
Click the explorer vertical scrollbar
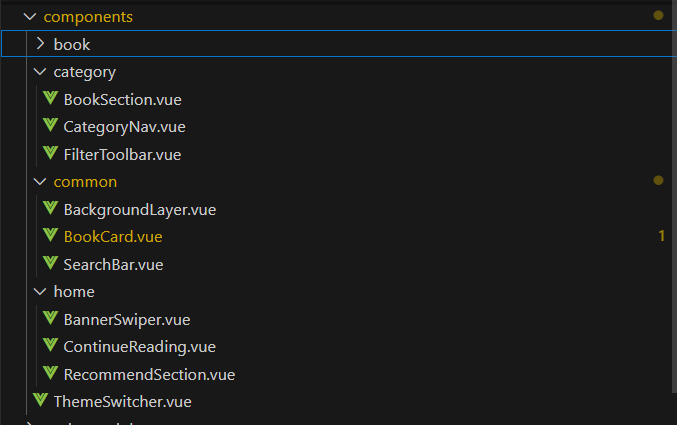674,199
